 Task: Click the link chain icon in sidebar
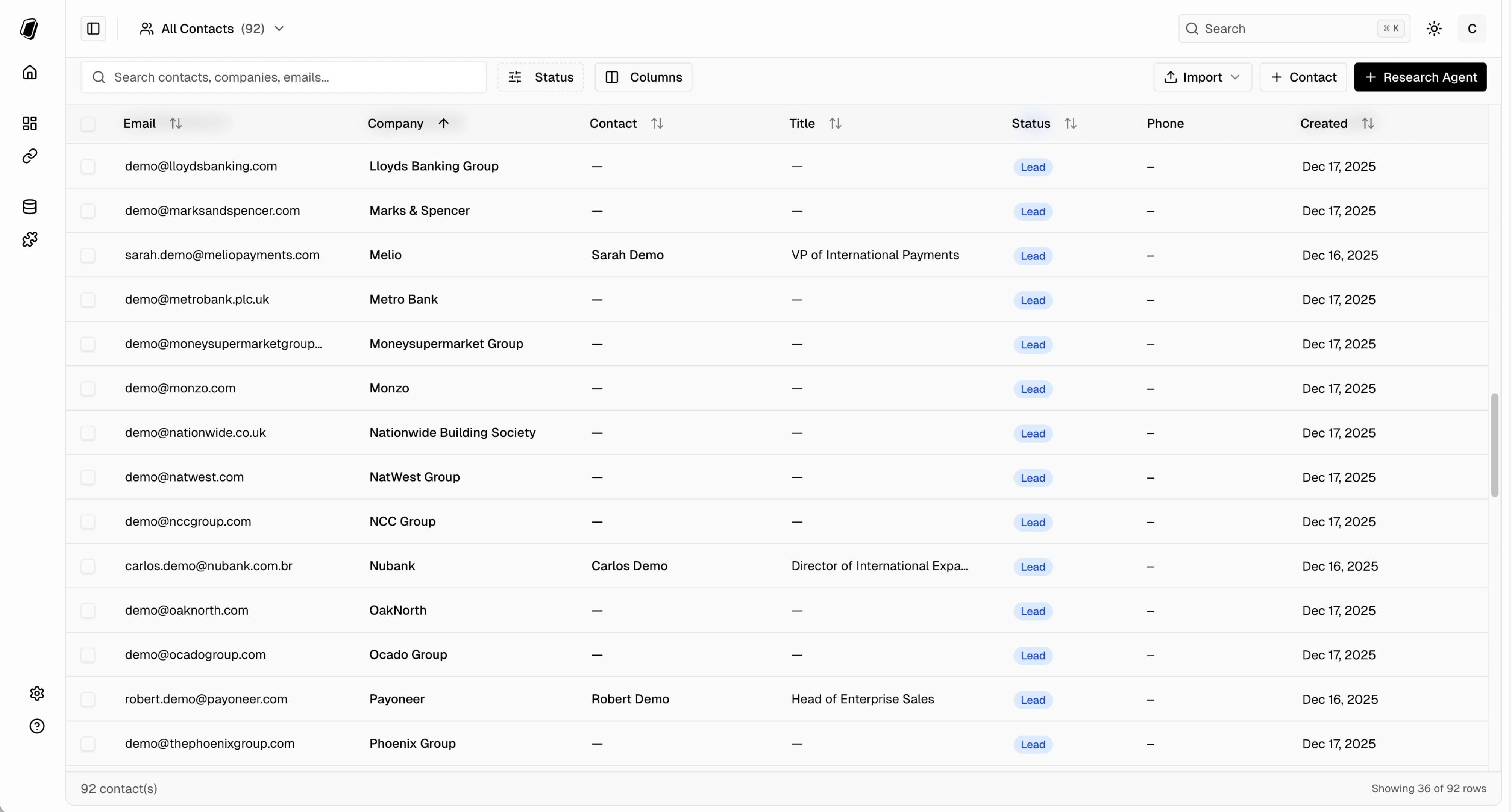coord(30,156)
